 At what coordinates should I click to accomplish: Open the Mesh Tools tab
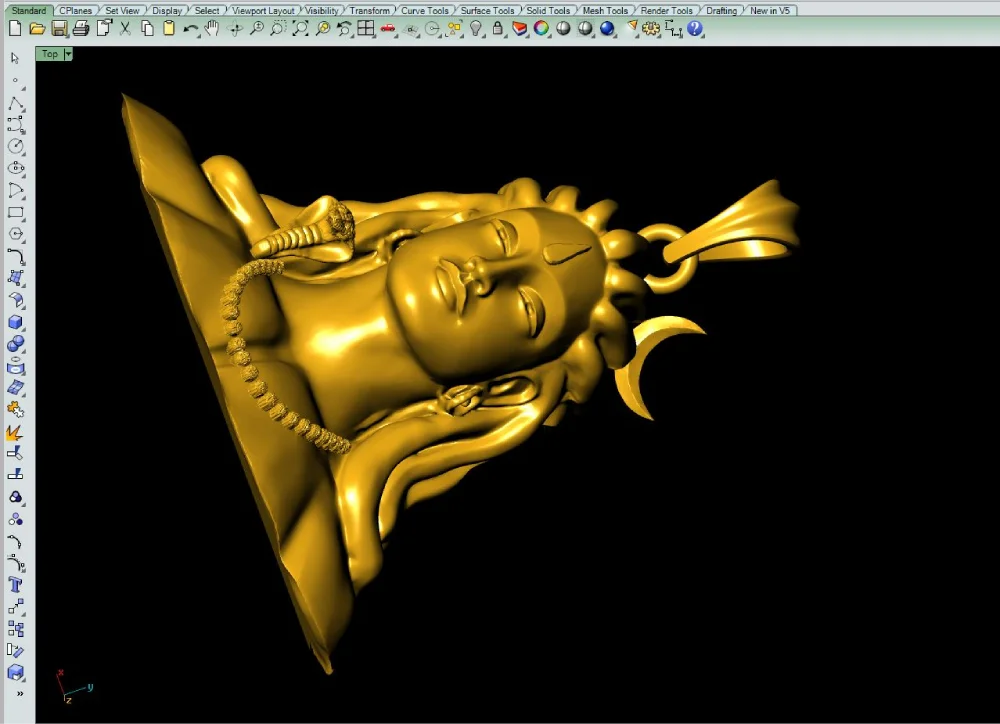tap(605, 10)
